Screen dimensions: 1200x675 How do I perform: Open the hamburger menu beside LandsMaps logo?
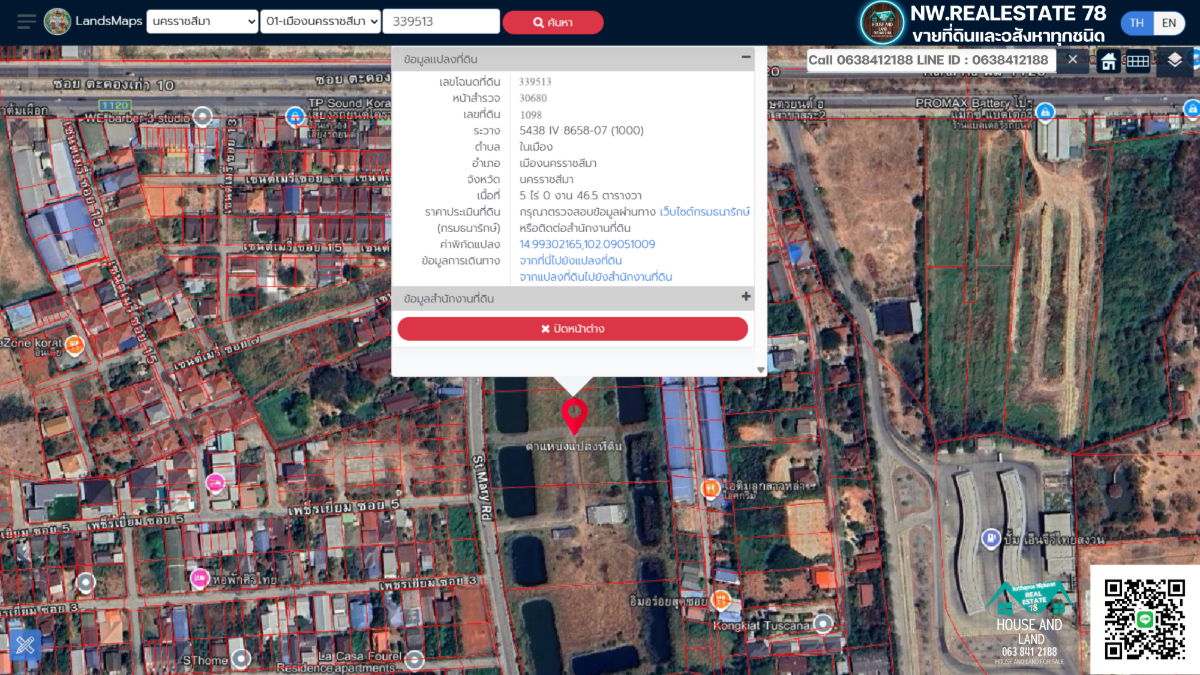[x=26, y=22]
